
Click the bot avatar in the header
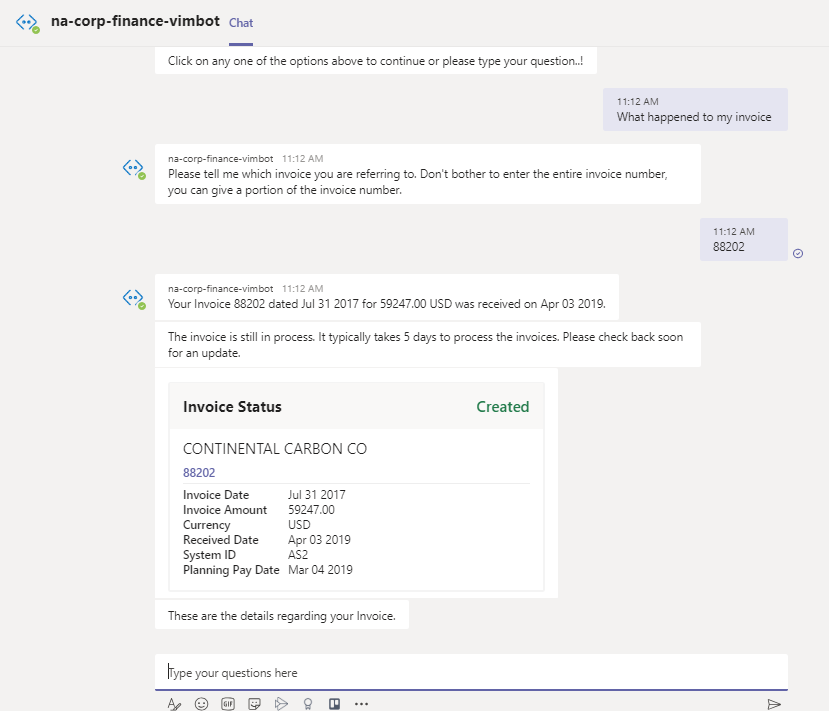27,22
